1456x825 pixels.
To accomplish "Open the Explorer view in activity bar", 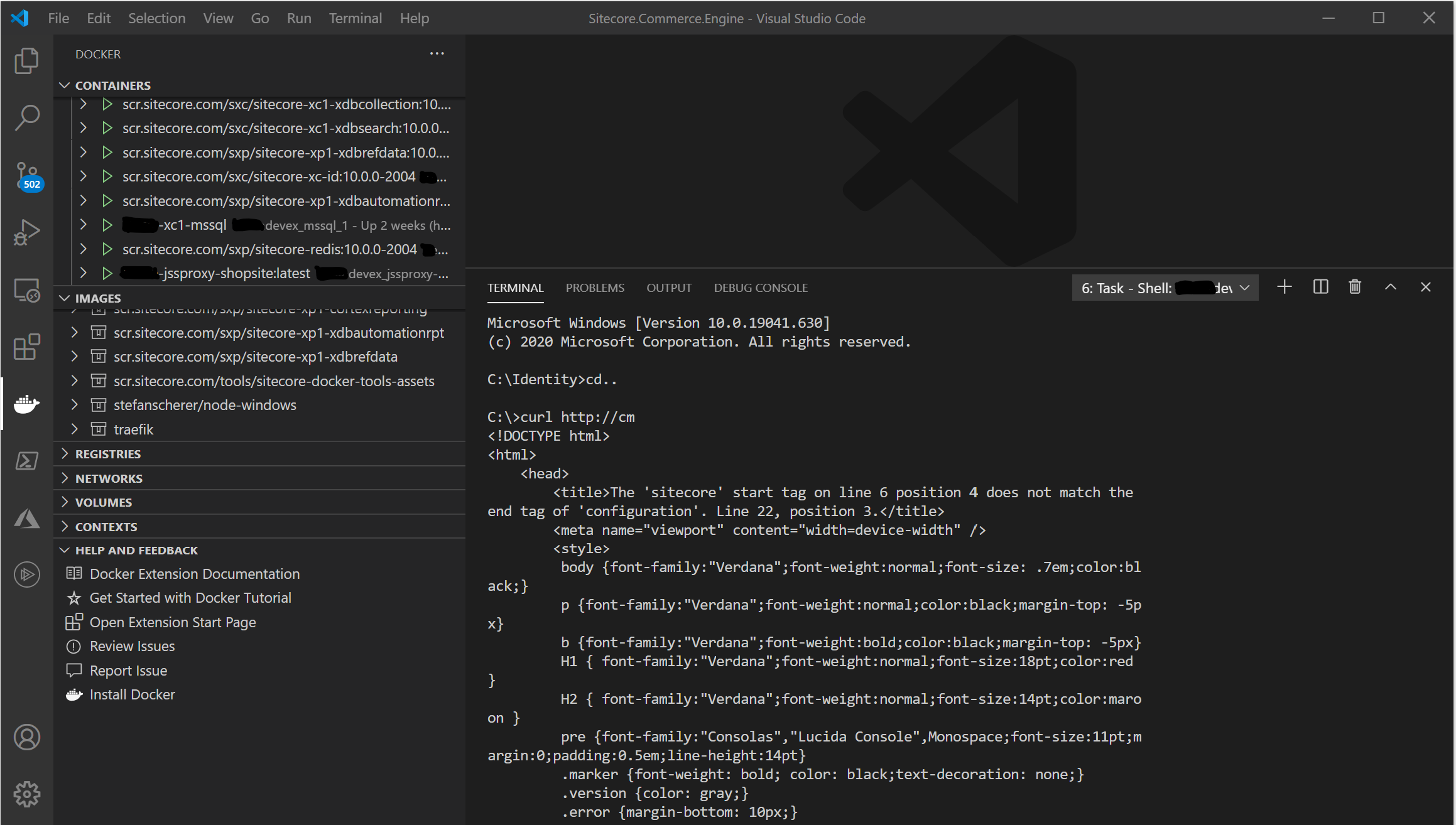I will point(26,61).
